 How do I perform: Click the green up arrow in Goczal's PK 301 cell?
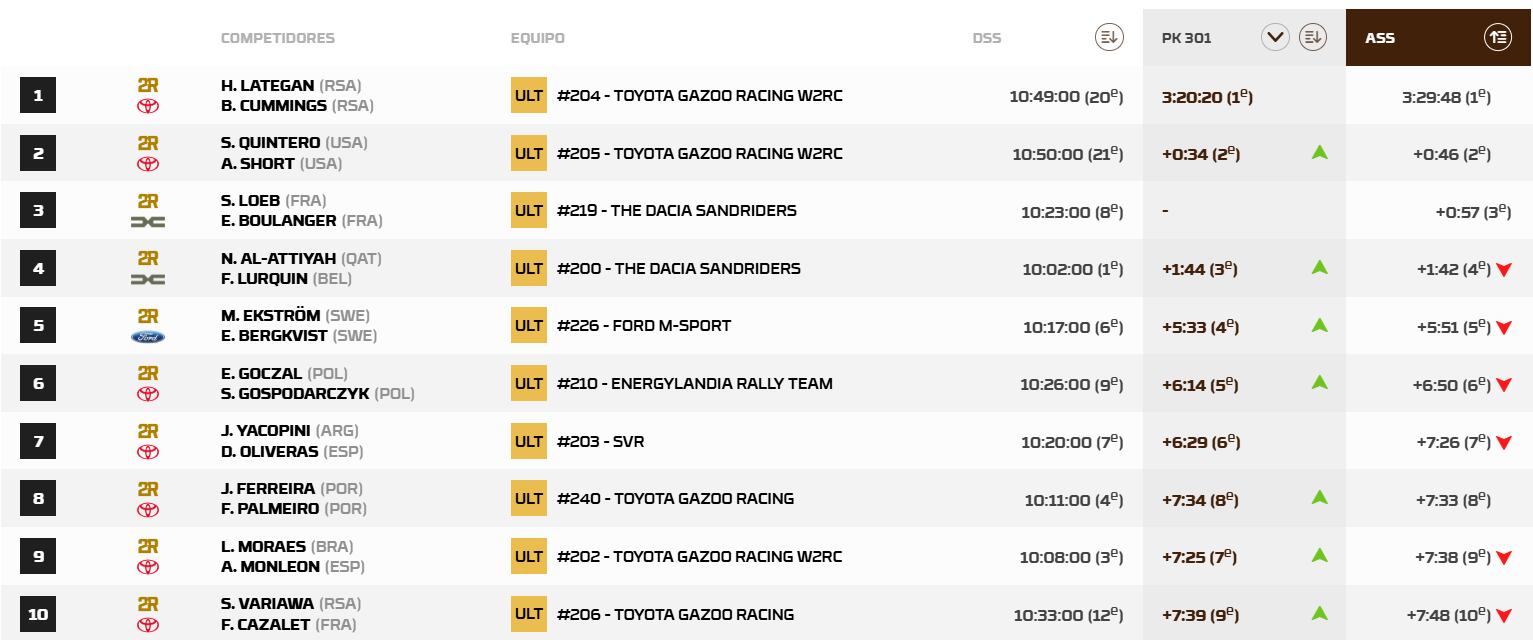click(x=1319, y=383)
